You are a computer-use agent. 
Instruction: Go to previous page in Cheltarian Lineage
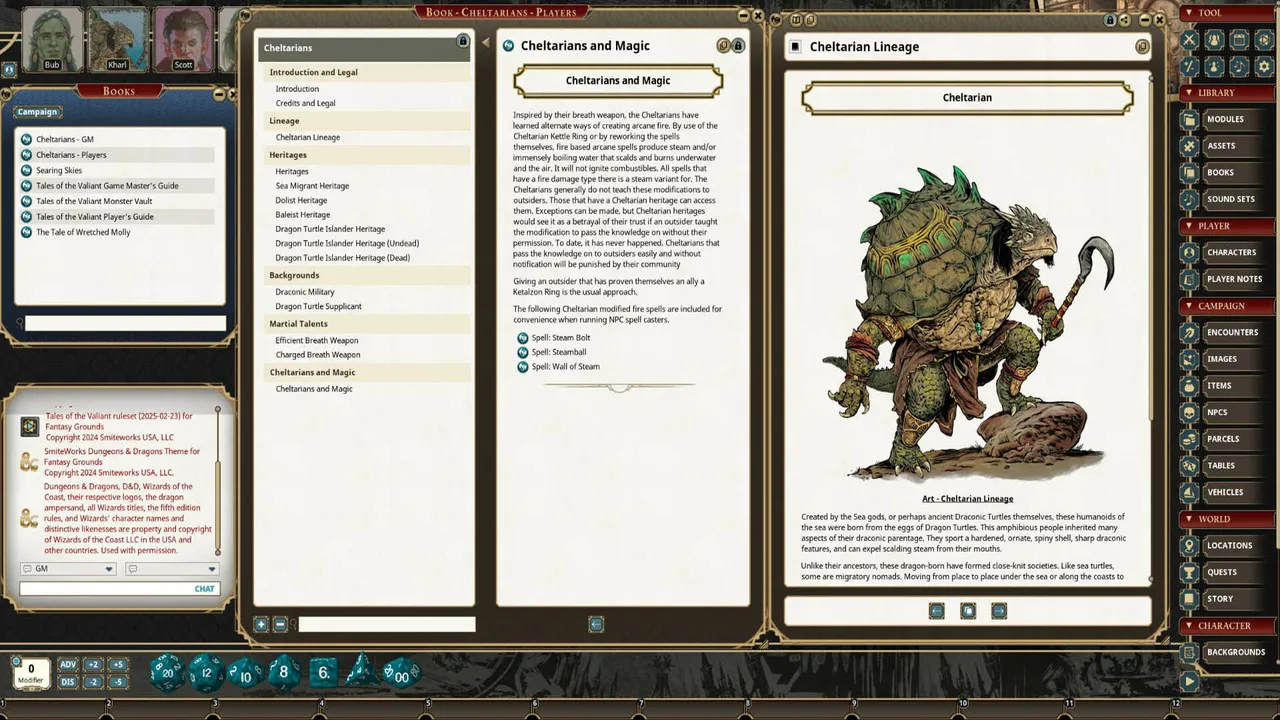(936, 611)
